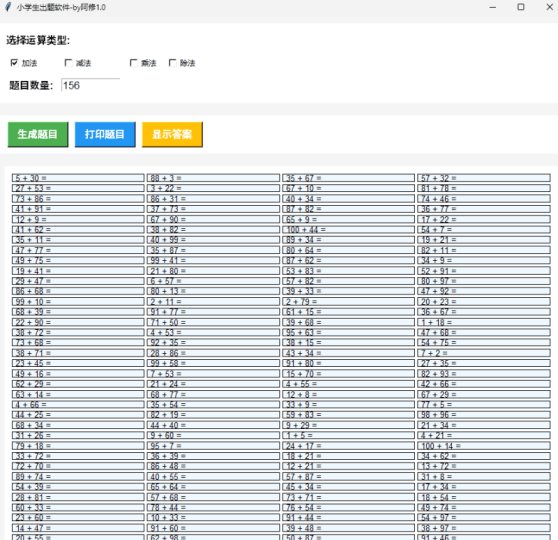Maximize the application window
This screenshot has width=558, height=540.
[x=521, y=7]
